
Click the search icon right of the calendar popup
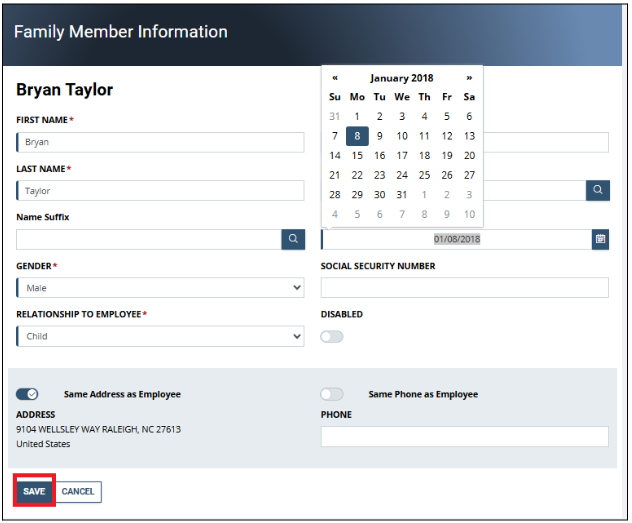pyautogui.click(x=598, y=190)
